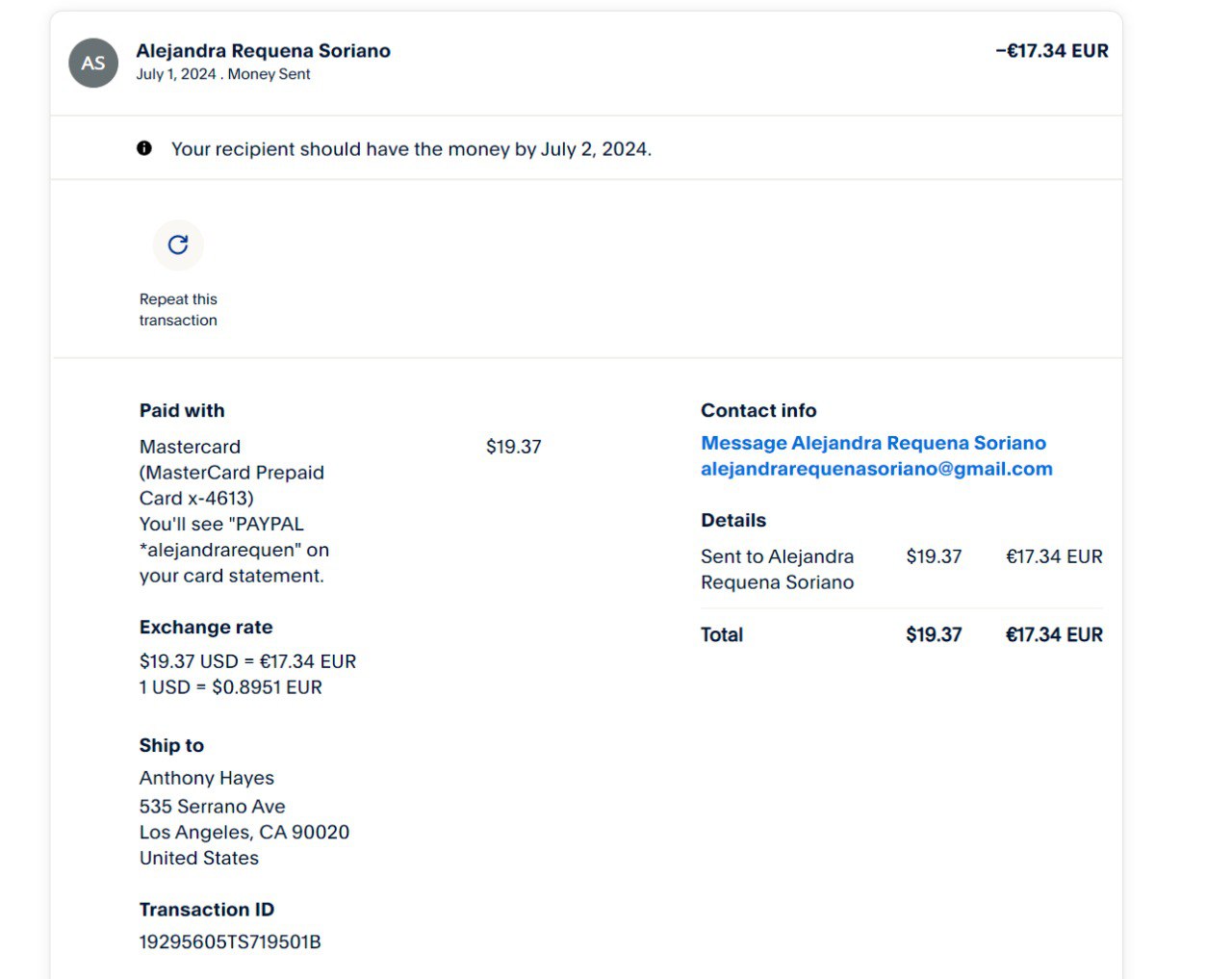Screen dimensions: 1232x979
Task: Open Message Alejandra Requena Soriano link
Action: [x=873, y=443]
